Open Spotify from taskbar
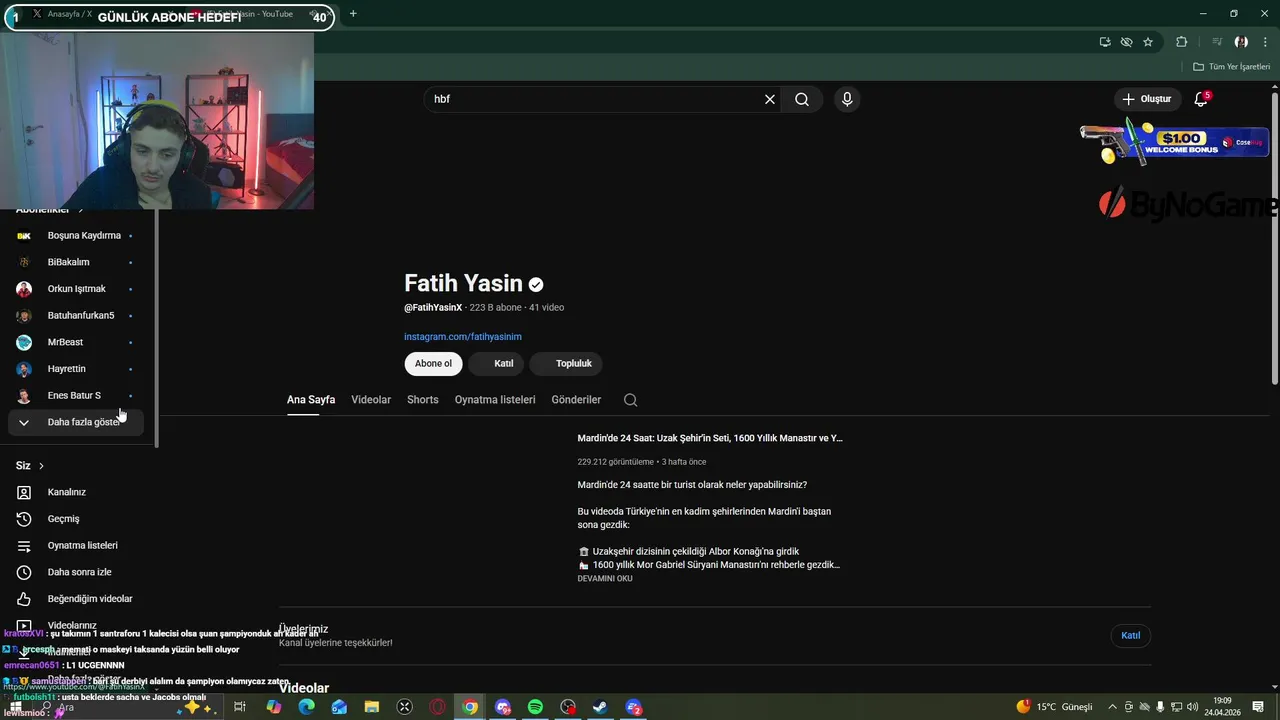The image size is (1280, 720). 535,707
